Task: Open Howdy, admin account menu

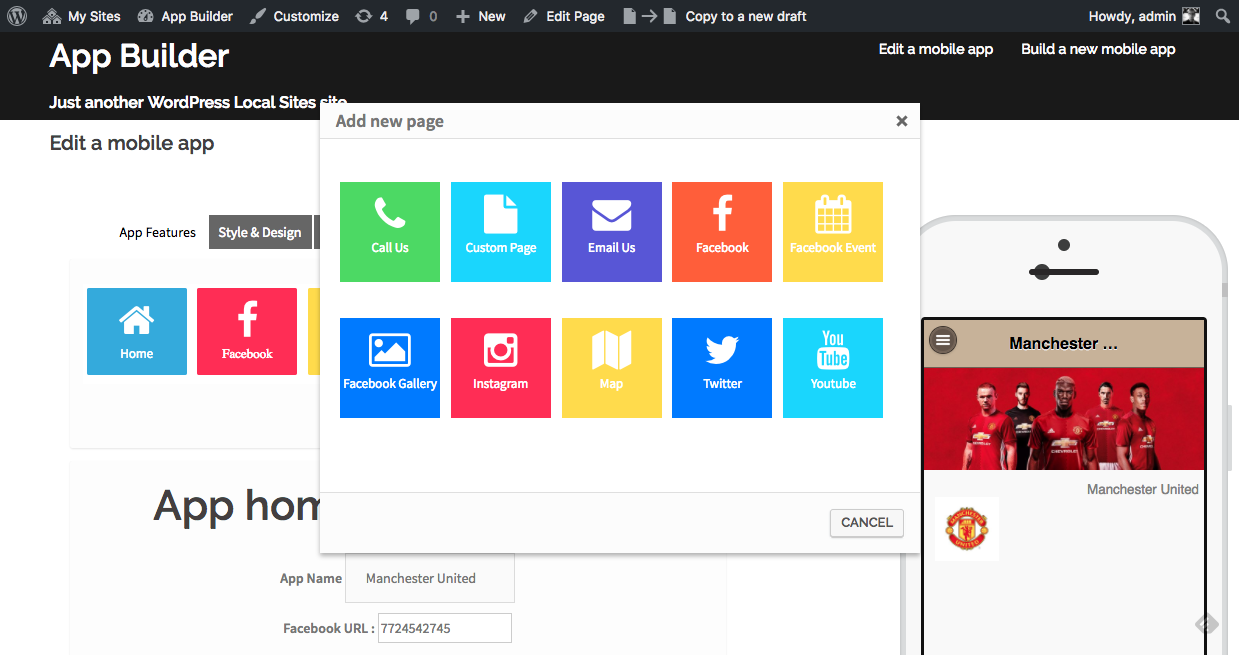Action: point(1144,16)
